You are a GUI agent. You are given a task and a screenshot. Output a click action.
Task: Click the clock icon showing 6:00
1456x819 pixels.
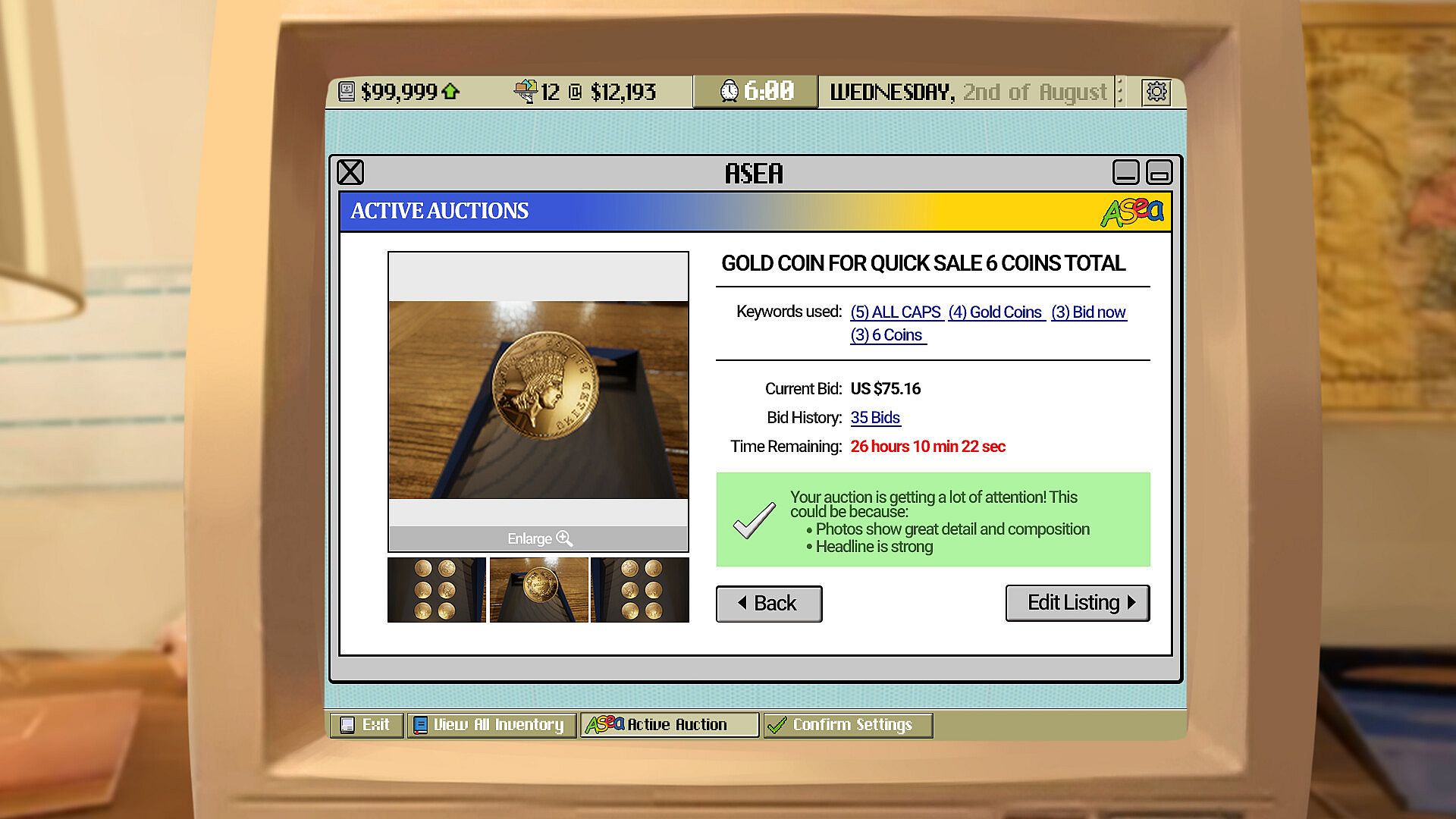point(729,91)
